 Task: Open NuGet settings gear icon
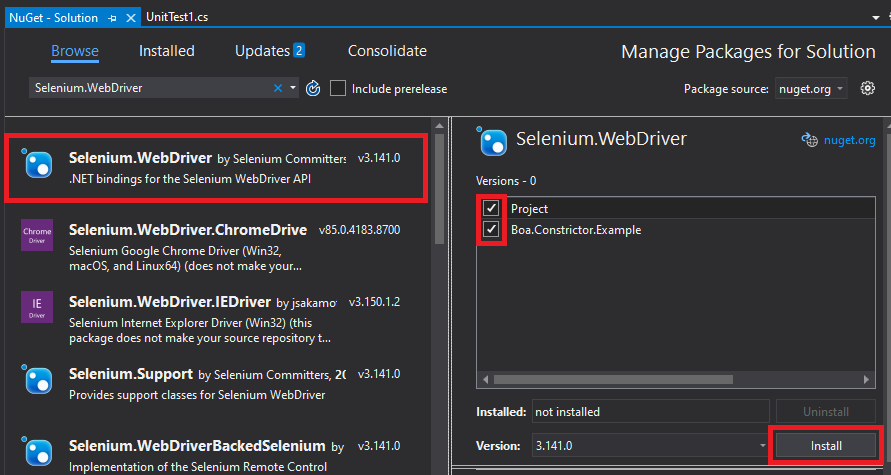[867, 88]
